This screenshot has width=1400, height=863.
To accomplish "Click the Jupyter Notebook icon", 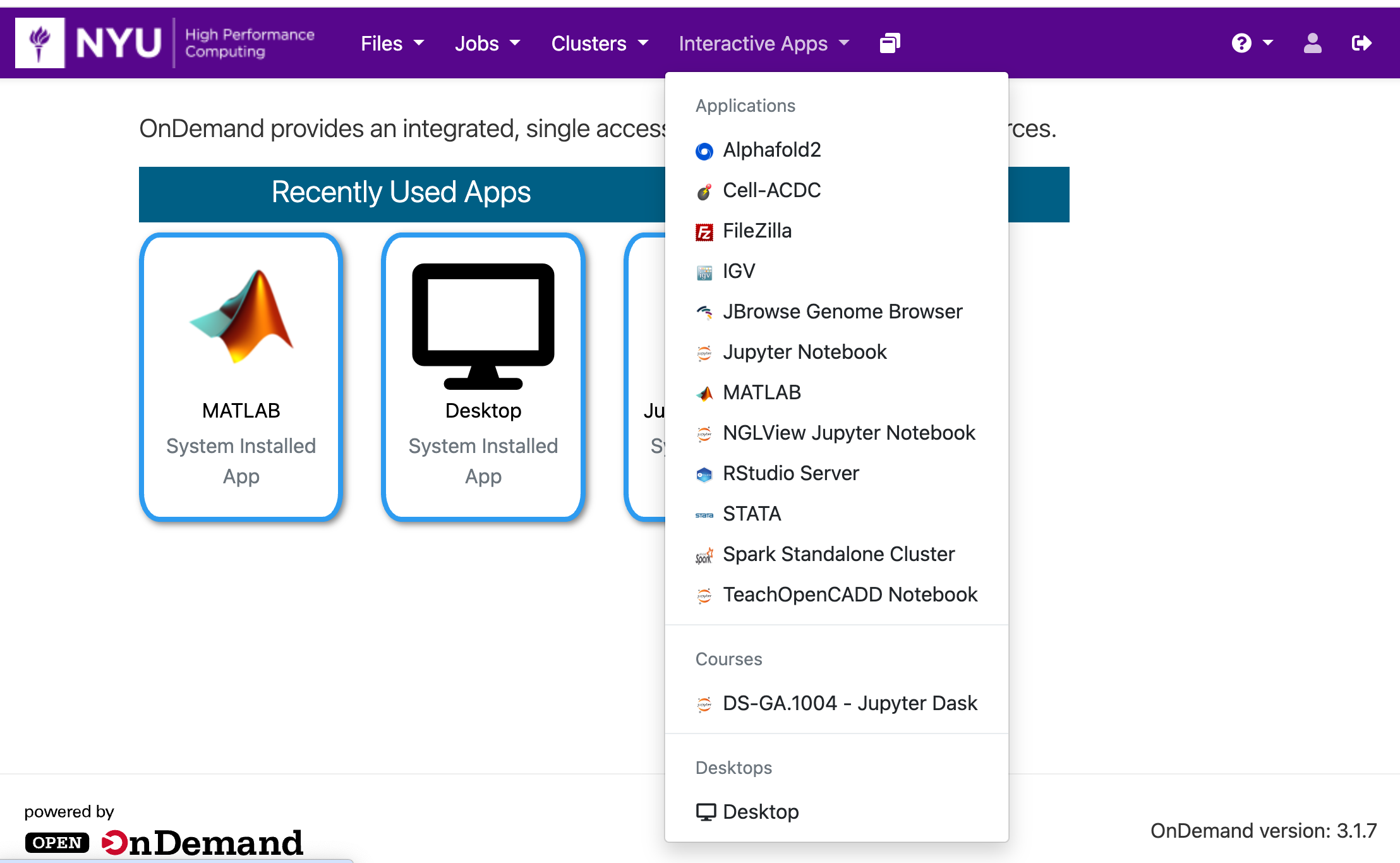I will click(x=704, y=353).
